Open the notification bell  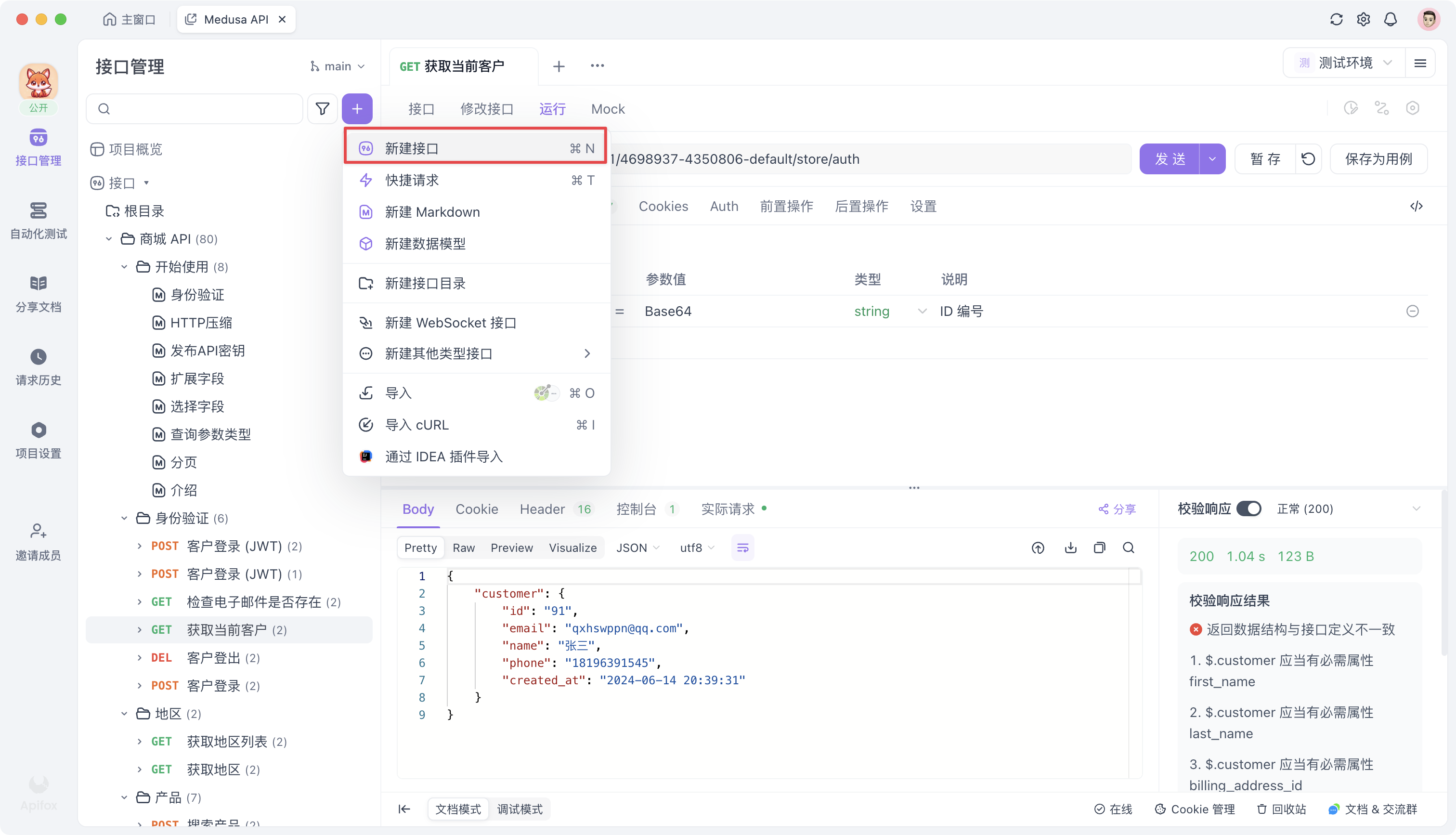point(1391,19)
